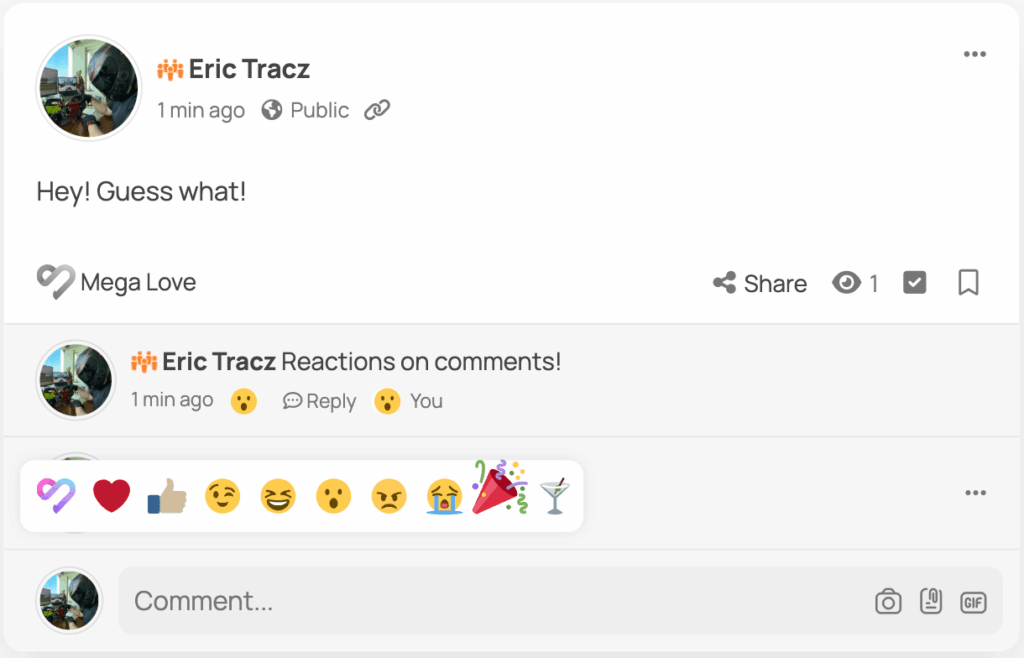Click the Share button
This screenshot has height=658, width=1024.
[x=760, y=284]
